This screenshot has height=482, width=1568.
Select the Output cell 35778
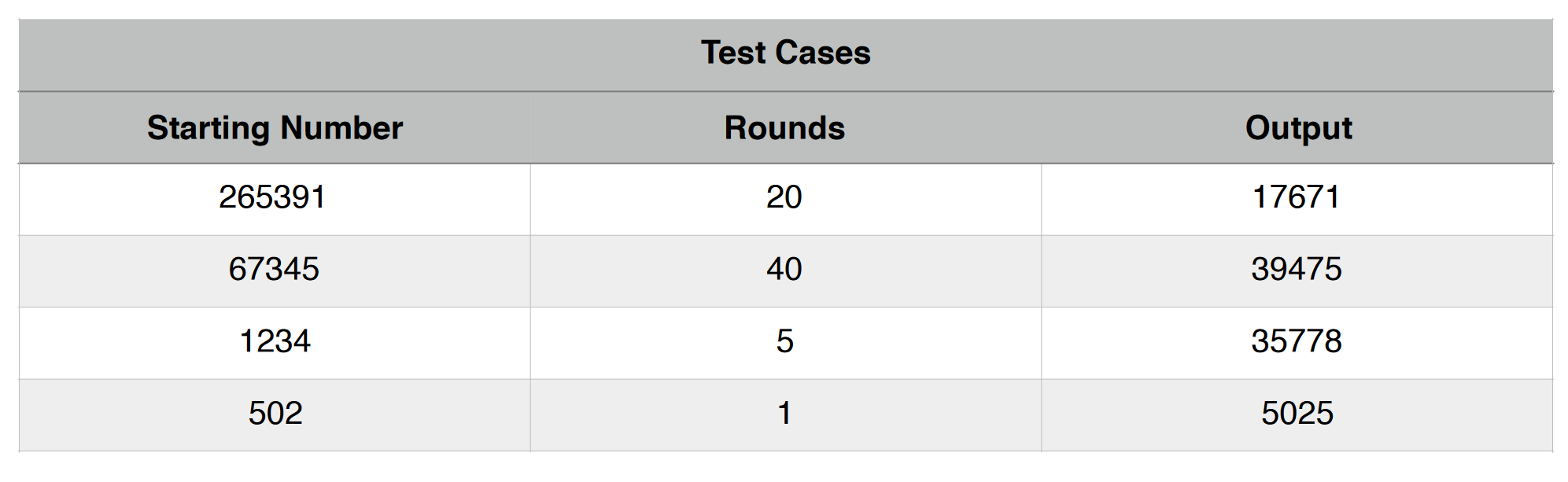click(x=1297, y=344)
